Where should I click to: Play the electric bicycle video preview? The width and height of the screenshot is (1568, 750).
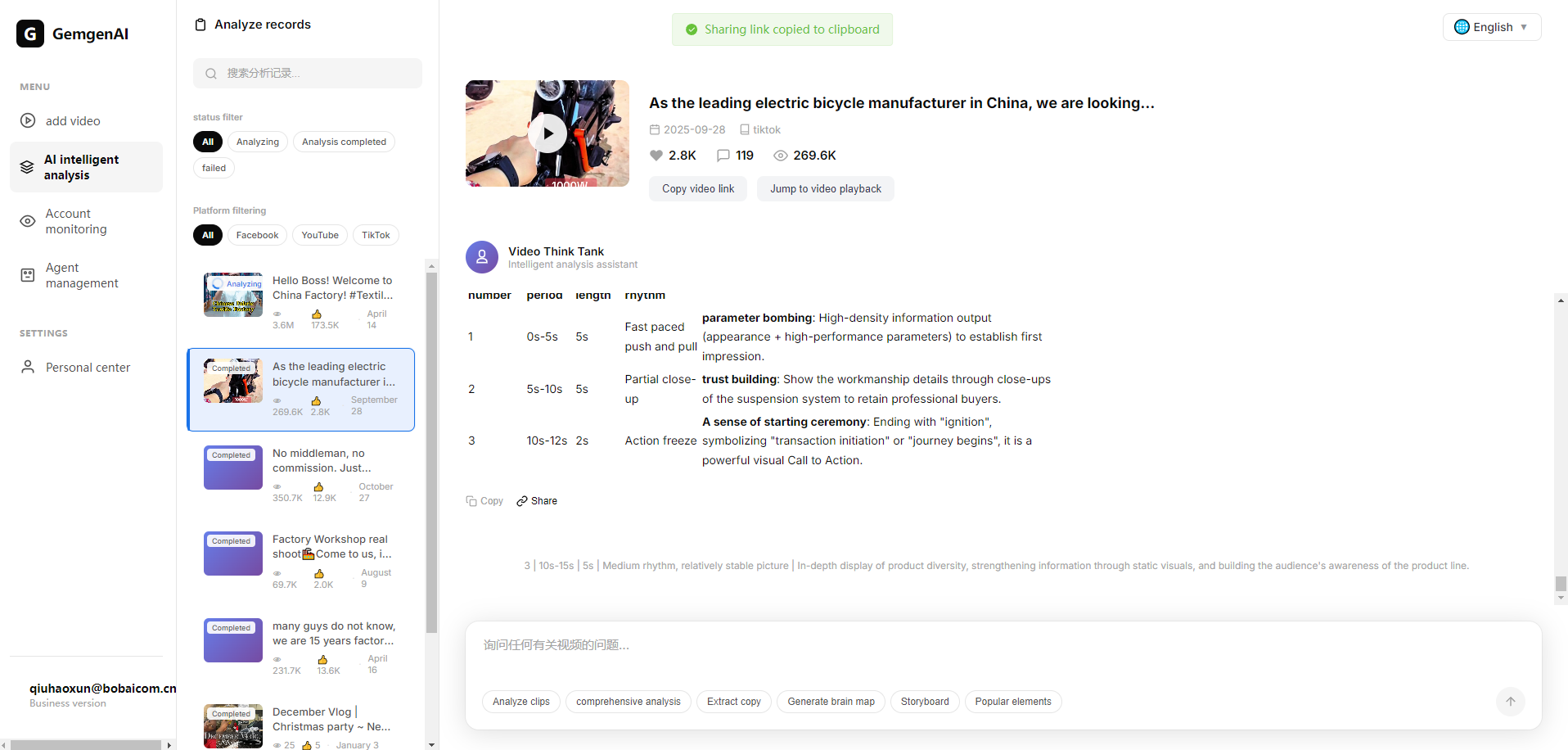(x=547, y=133)
